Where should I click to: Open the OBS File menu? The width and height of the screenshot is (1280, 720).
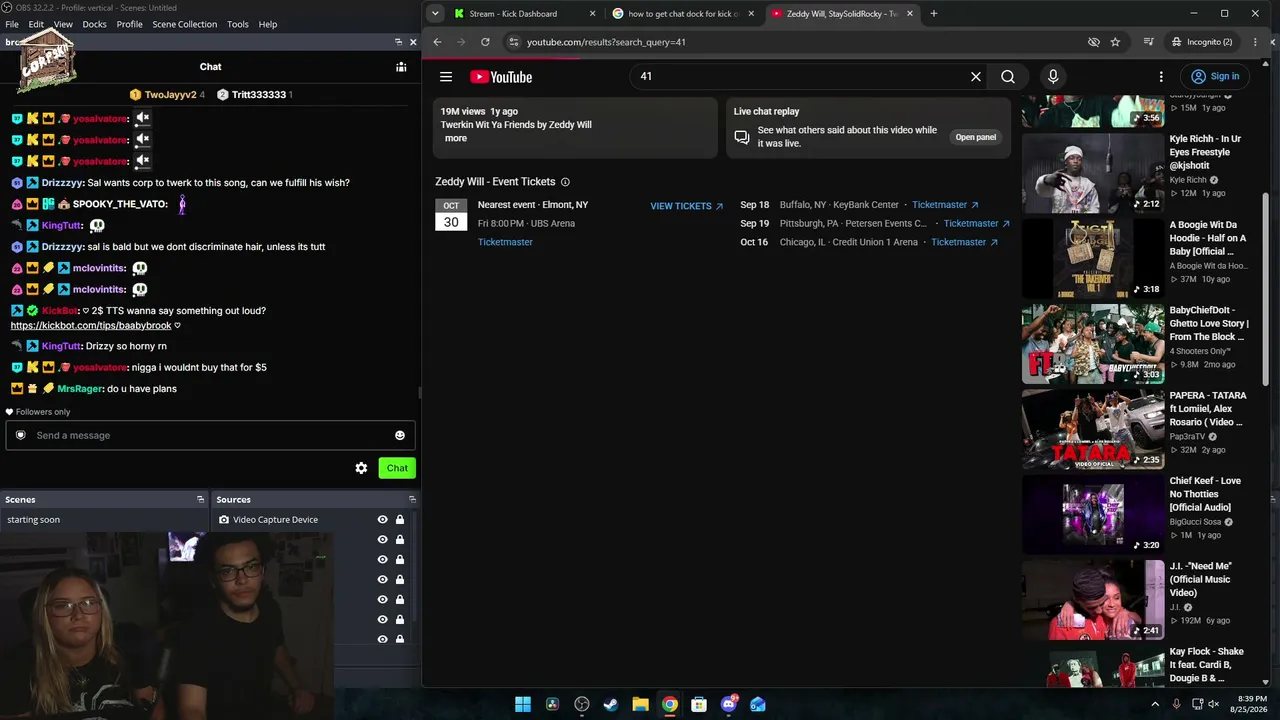point(12,24)
